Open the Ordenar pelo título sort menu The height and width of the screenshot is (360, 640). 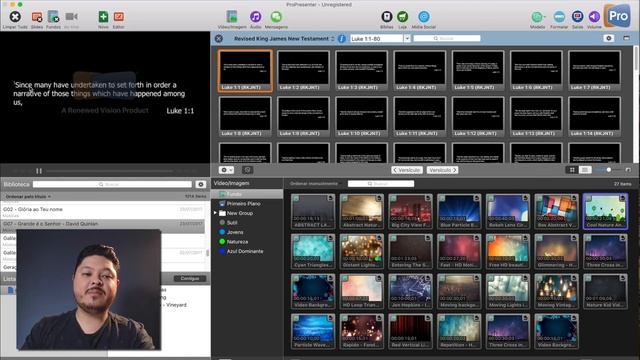pyautogui.click(x=28, y=196)
